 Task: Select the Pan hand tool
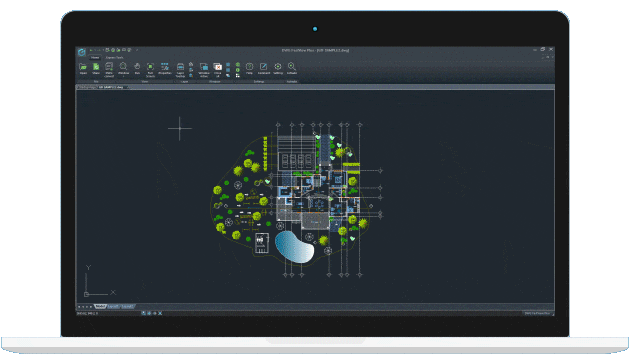click(x=137, y=68)
